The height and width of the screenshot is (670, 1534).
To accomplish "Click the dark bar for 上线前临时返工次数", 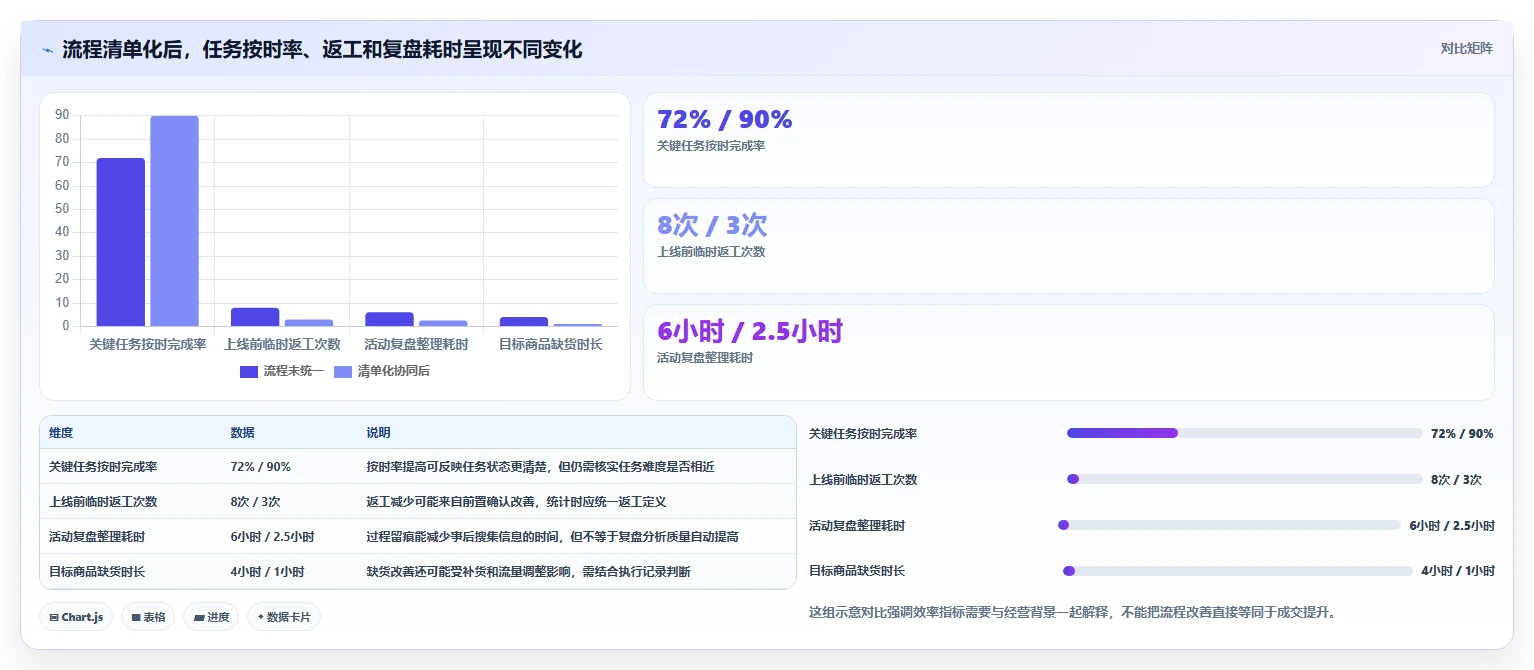I will [255, 317].
